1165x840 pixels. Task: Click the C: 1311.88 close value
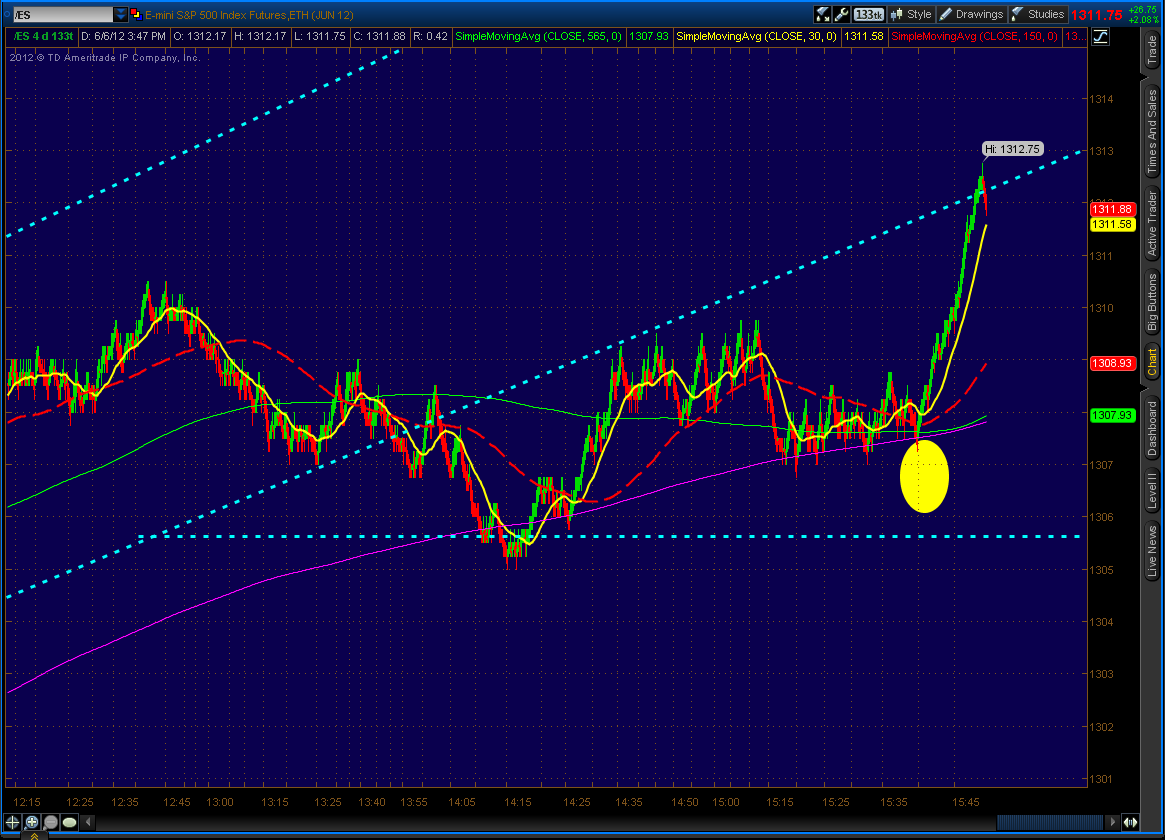pos(379,36)
